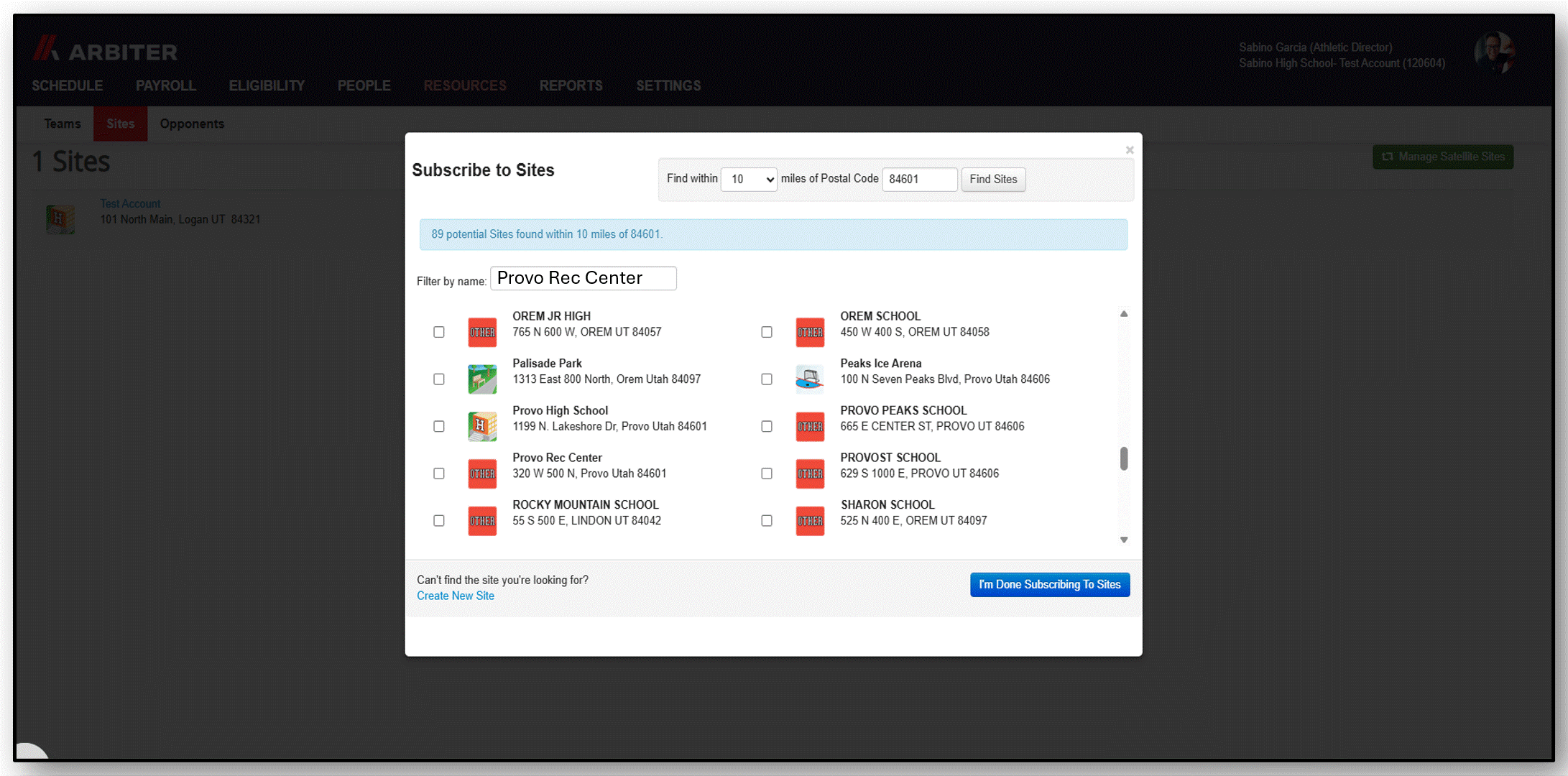
Task: Switch to the Opponents tab
Action: pos(192,124)
